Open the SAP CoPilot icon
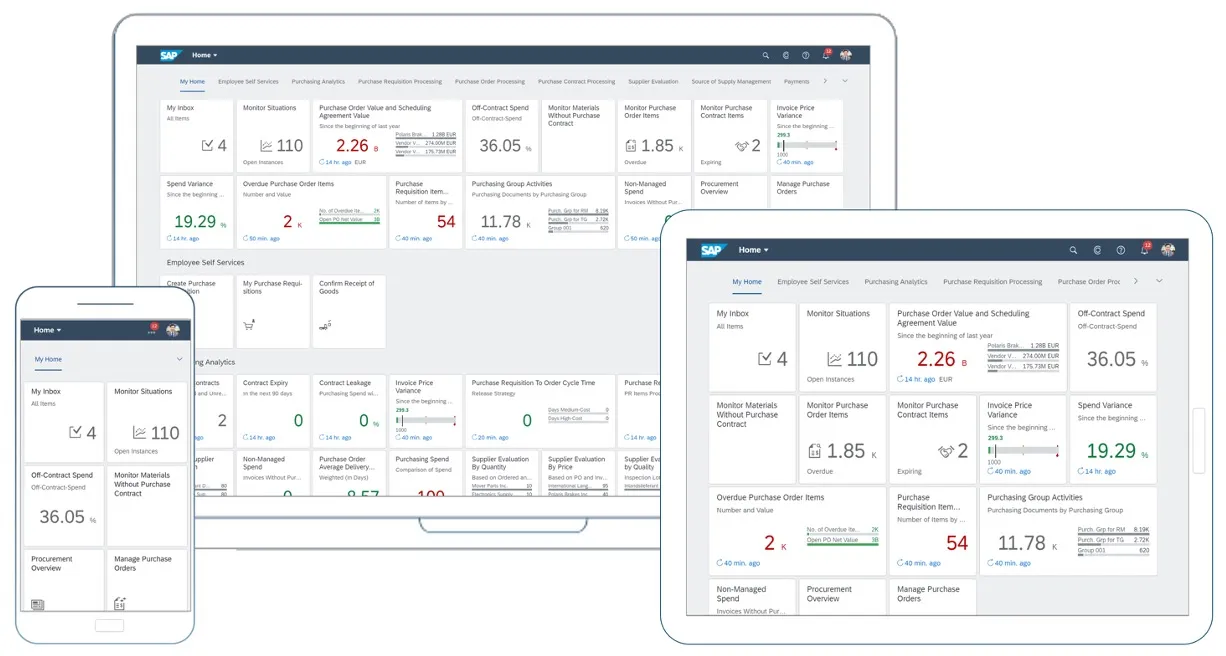Viewport: 1226px width, 656px height. pos(785,55)
